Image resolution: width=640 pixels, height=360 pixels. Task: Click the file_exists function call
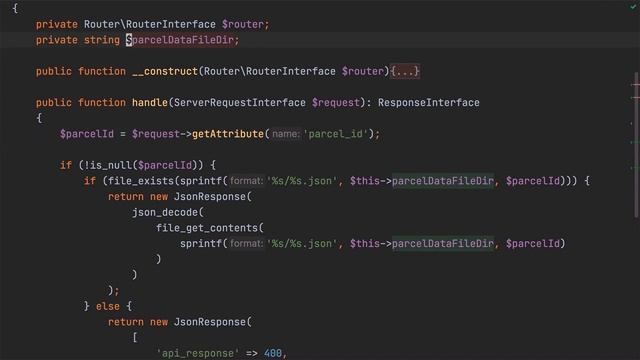click(x=141, y=181)
